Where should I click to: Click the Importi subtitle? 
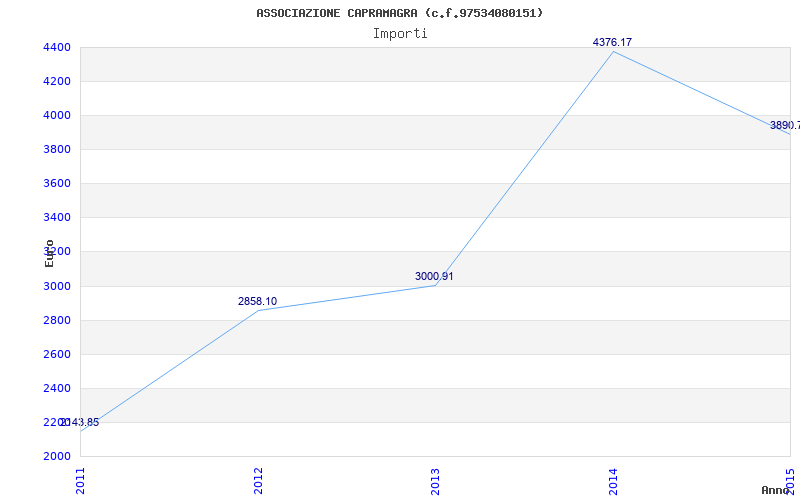400,34
